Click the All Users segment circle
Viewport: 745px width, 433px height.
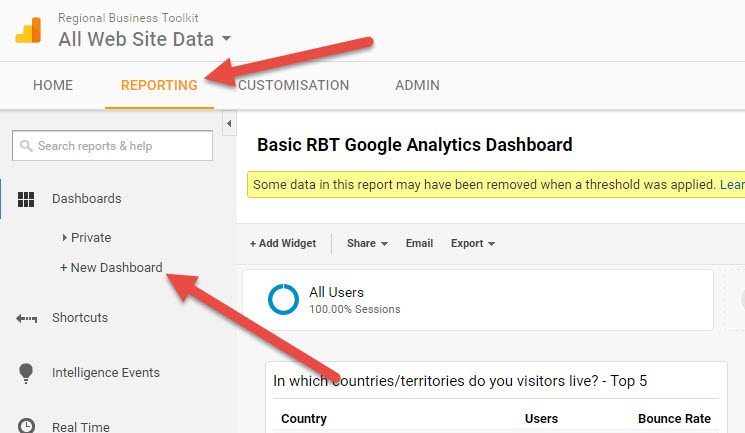[x=284, y=299]
